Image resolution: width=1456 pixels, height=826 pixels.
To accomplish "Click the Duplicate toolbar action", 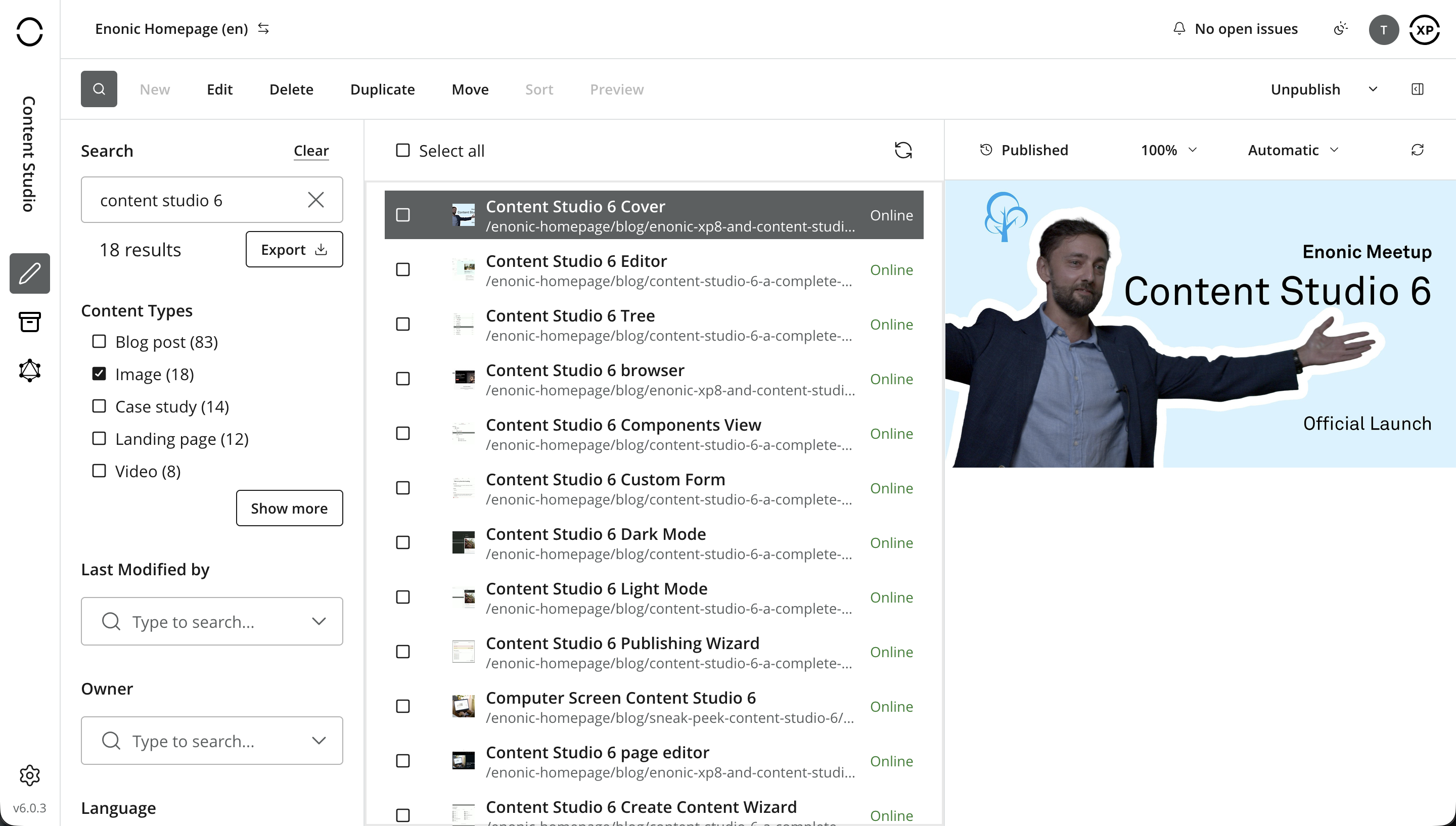I will 382,89.
